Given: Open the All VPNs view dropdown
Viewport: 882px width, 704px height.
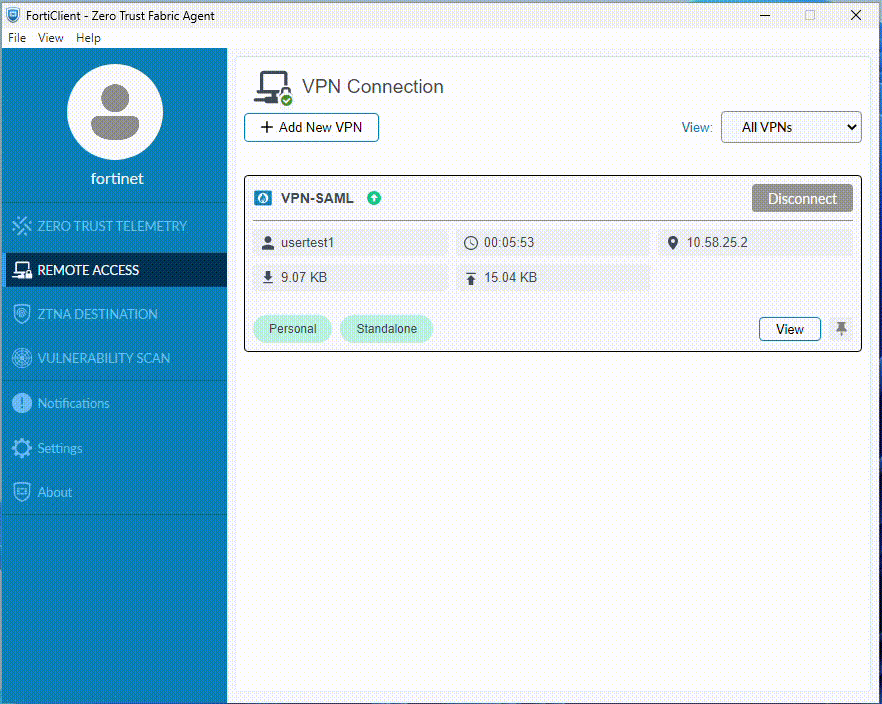Looking at the screenshot, I should pyautogui.click(x=791, y=127).
